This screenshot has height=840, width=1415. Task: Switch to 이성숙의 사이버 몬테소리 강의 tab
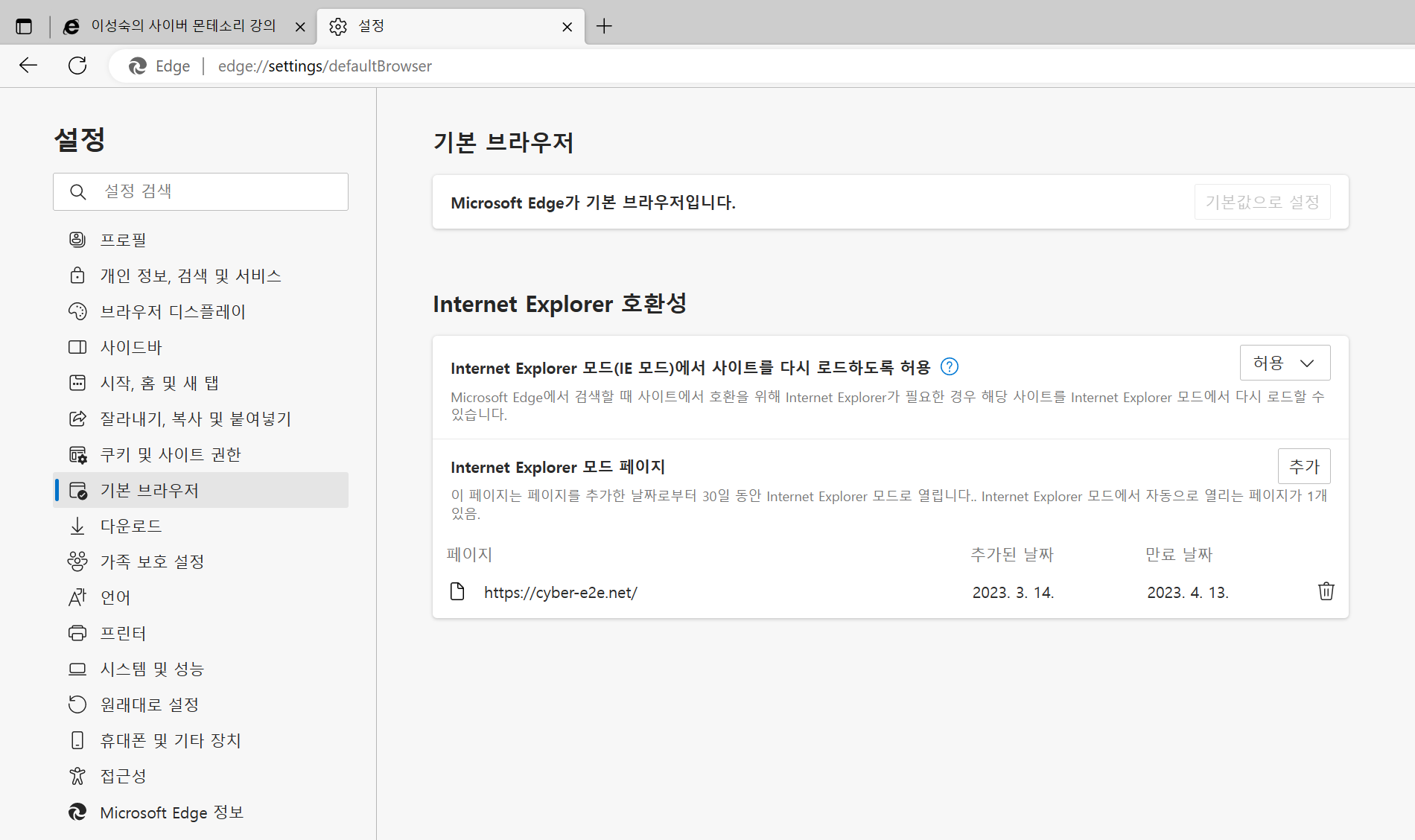pyautogui.click(x=182, y=27)
